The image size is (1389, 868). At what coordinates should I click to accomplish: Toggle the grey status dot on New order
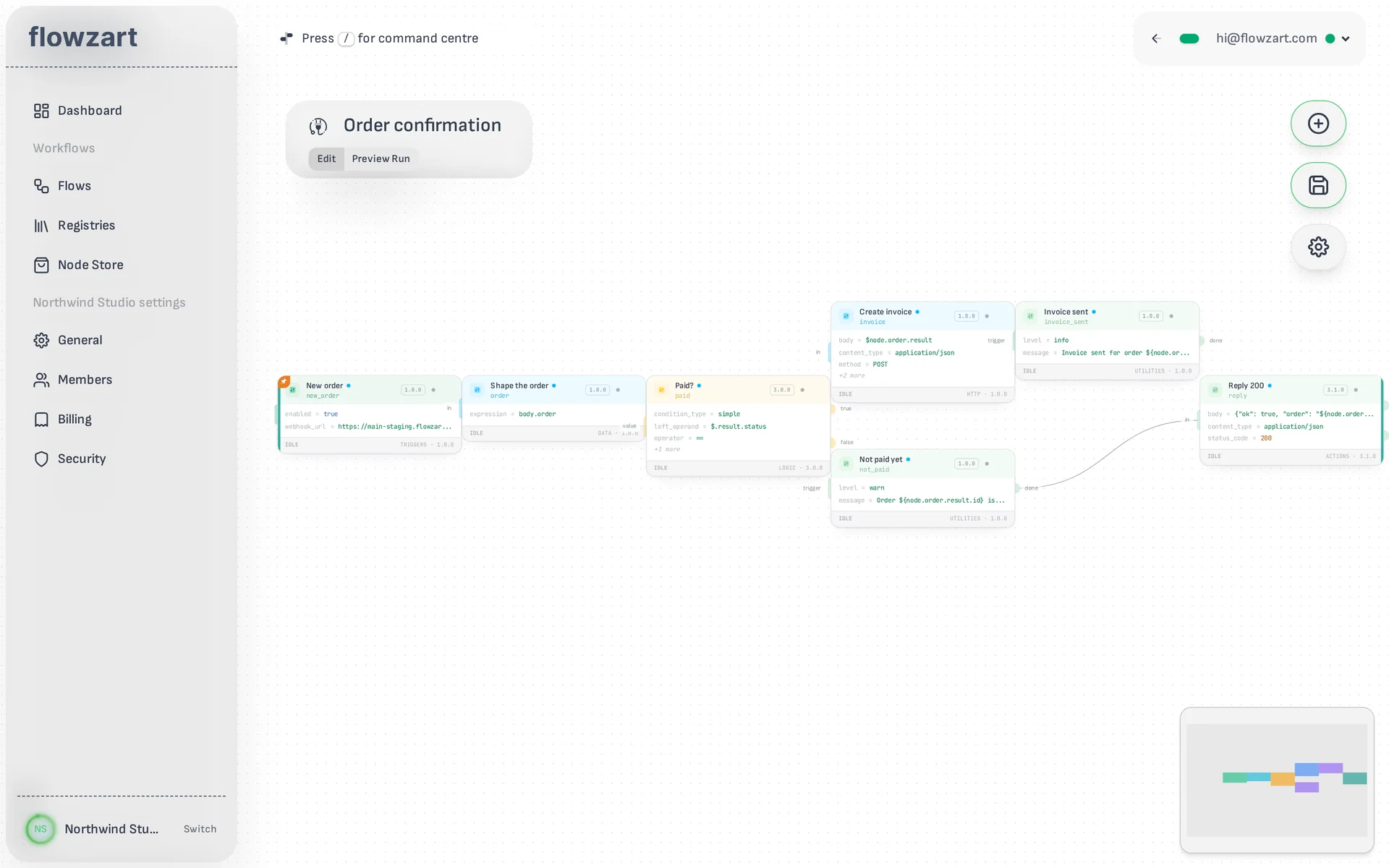(x=433, y=390)
